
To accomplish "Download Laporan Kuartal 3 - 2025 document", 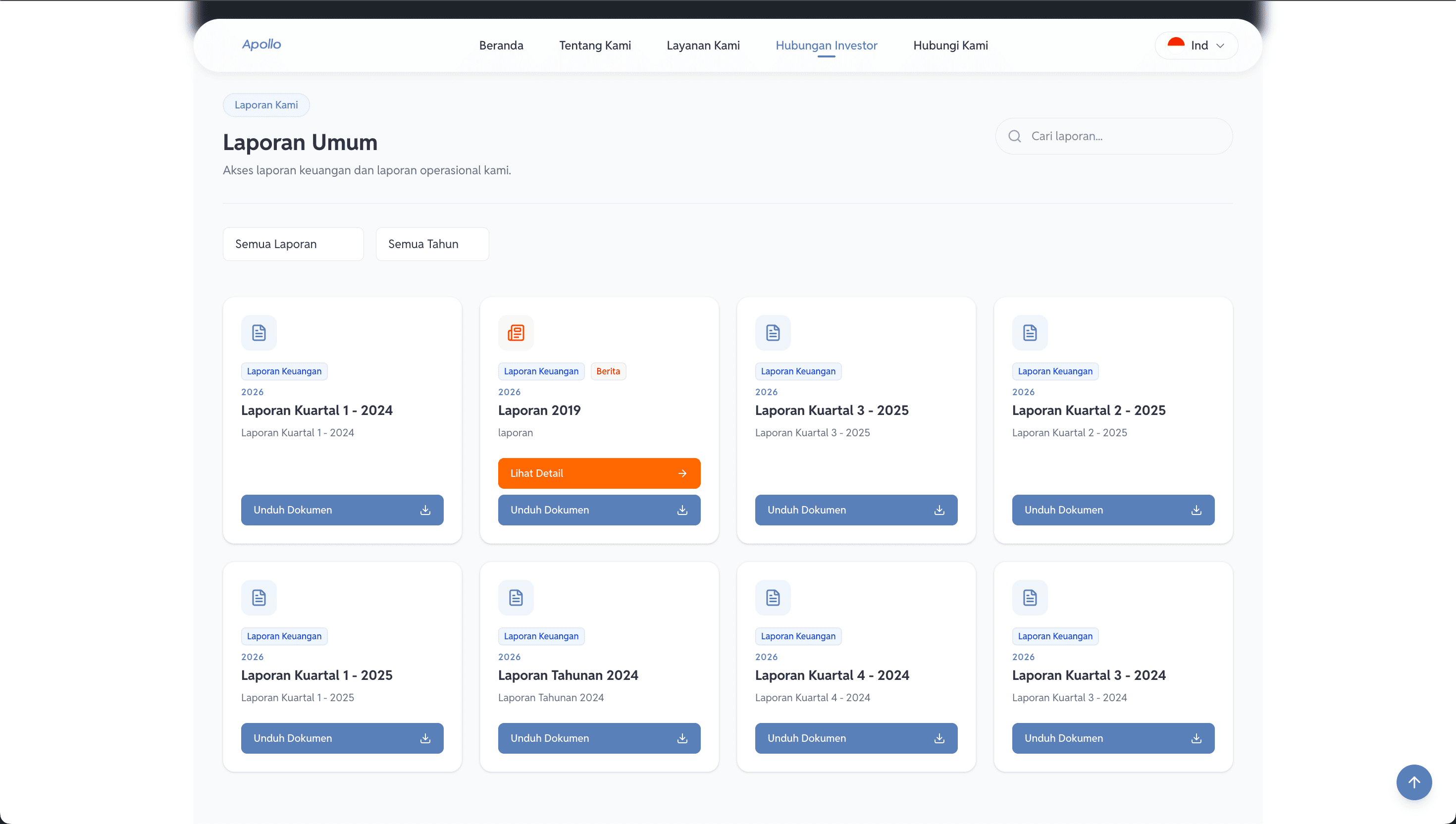I will point(856,510).
